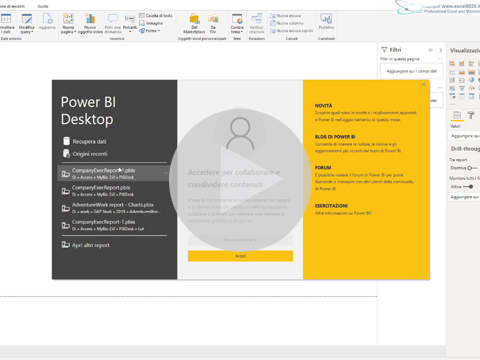Viewport: 480px width, 360px height.
Task: Click the Aggiorna refresh icon
Action: (48, 19)
